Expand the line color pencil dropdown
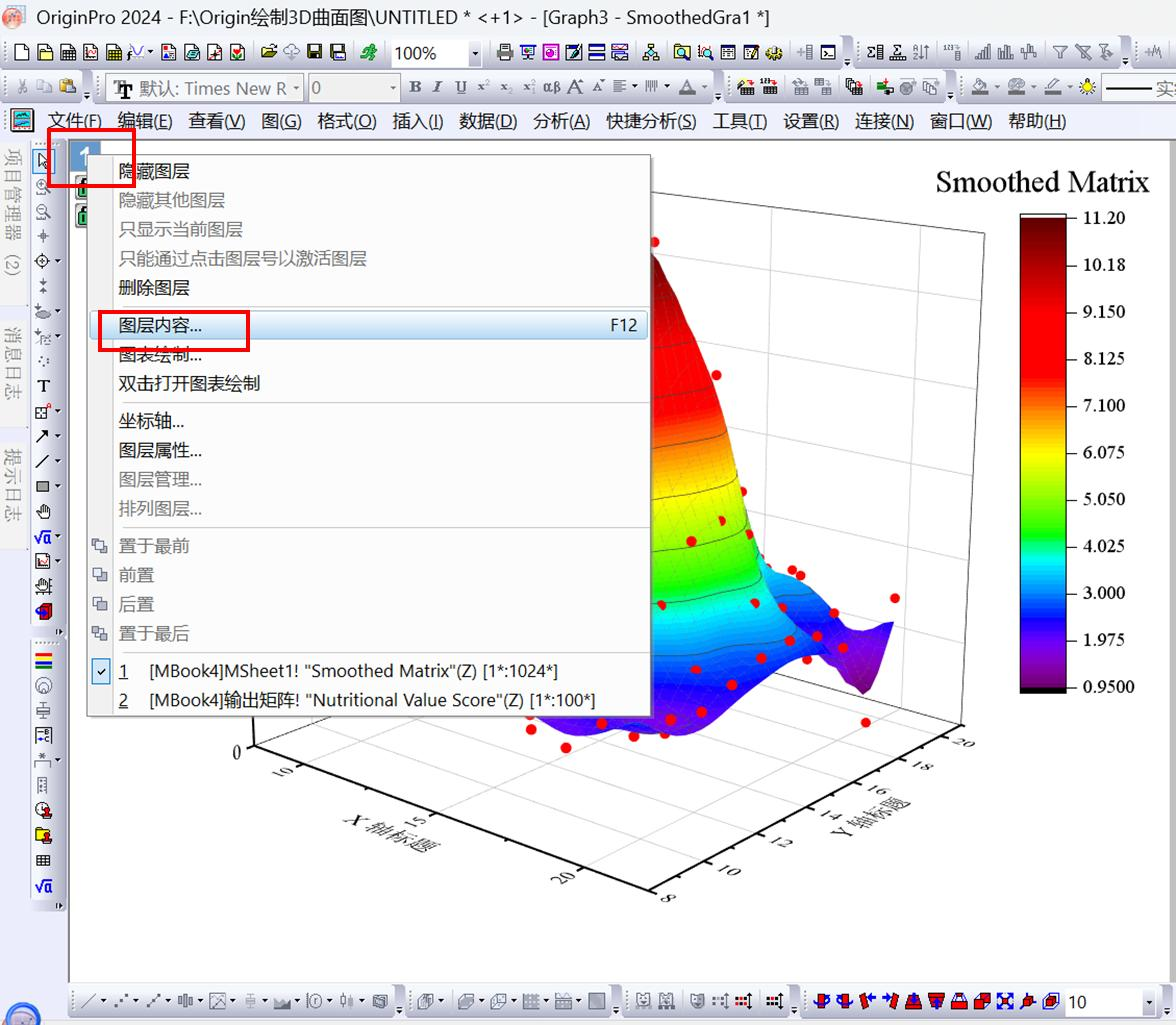Screen dimensions: 1176x1025 (1070, 88)
